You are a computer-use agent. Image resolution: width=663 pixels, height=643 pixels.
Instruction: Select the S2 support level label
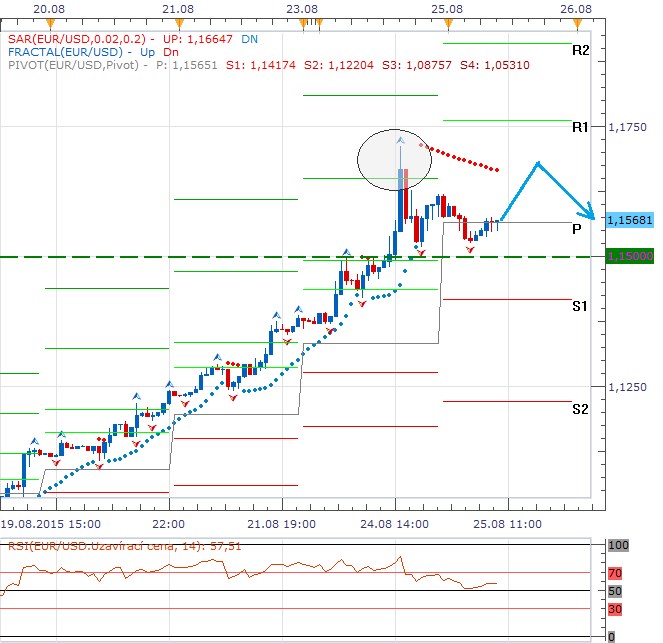(x=580, y=408)
